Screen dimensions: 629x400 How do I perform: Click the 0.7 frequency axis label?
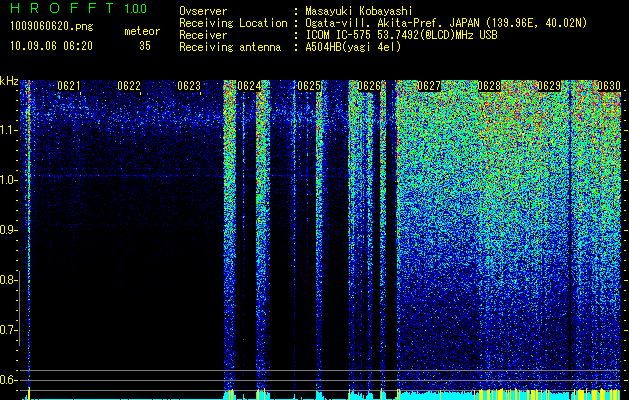[x=8, y=330]
